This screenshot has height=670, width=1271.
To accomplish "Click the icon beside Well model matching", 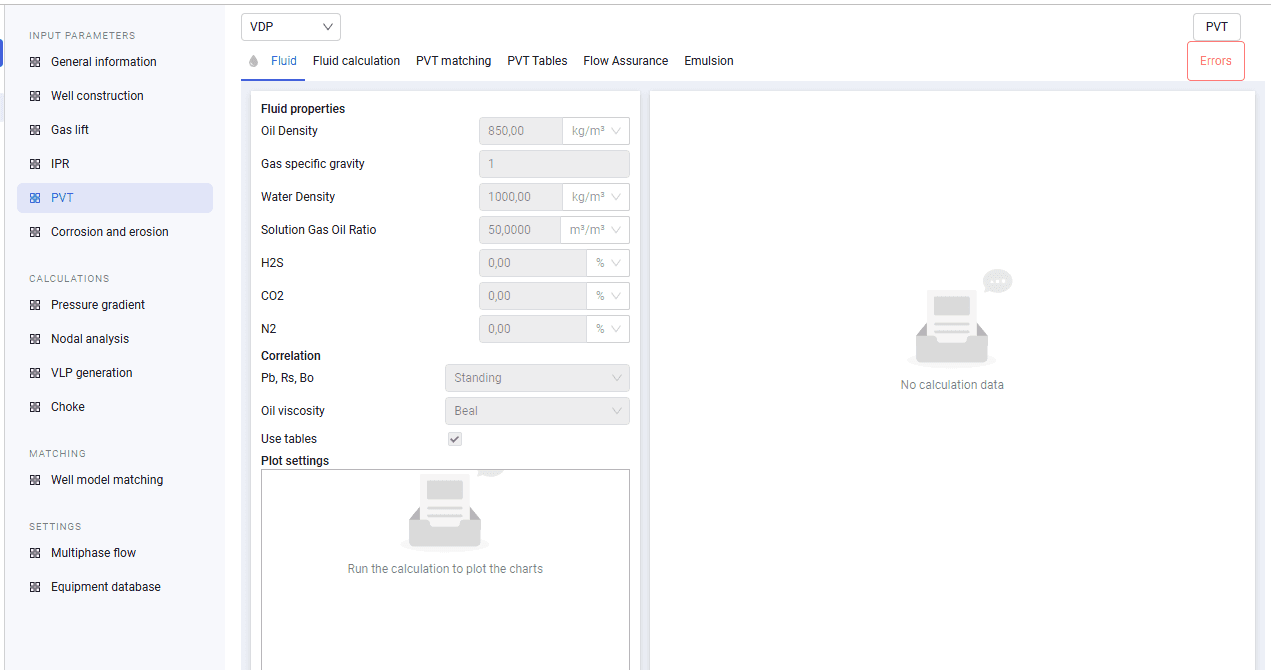I will pyautogui.click(x=35, y=480).
